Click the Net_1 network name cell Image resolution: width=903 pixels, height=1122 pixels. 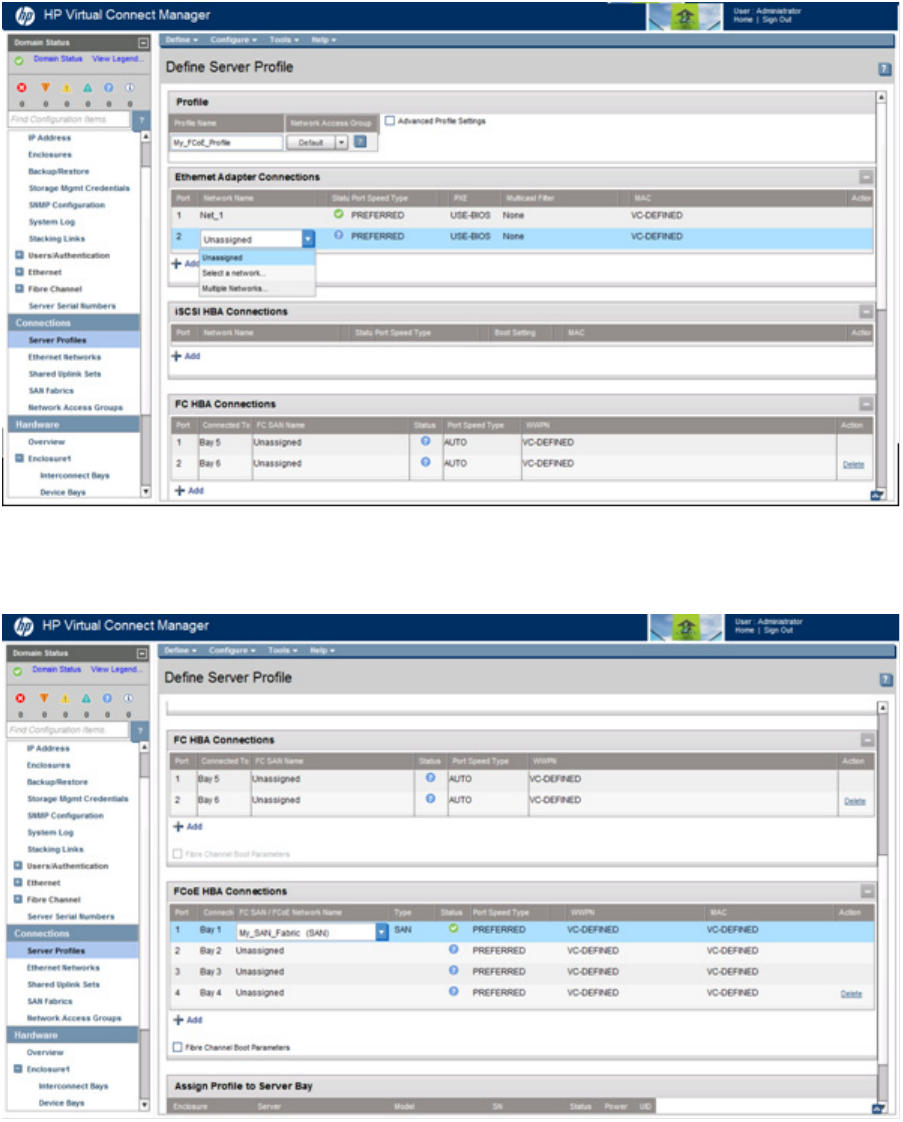click(x=211, y=215)
